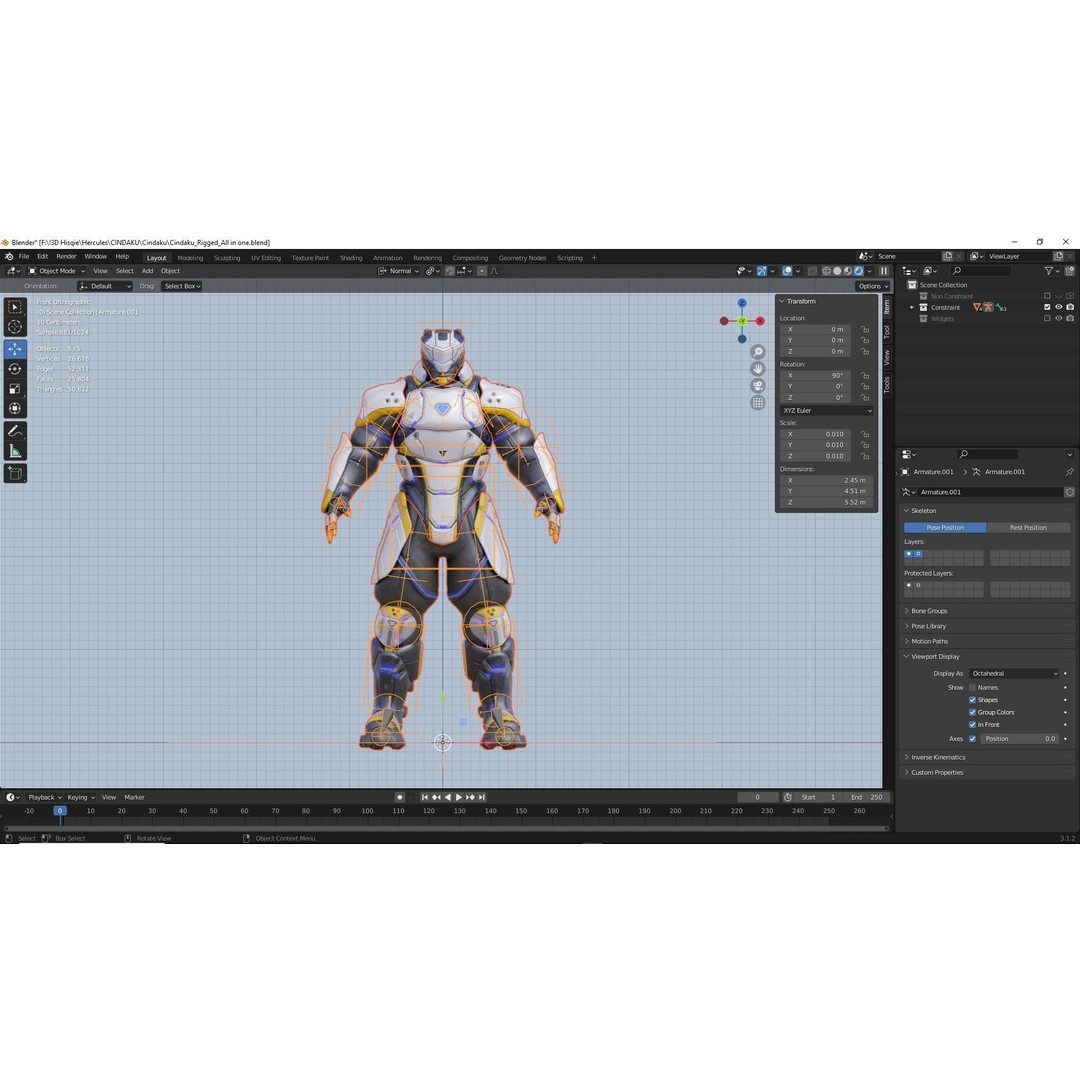Open the Tool sidebar tab
Viewport: 1080px width, 1080px height.
click(x=887, y=332)
